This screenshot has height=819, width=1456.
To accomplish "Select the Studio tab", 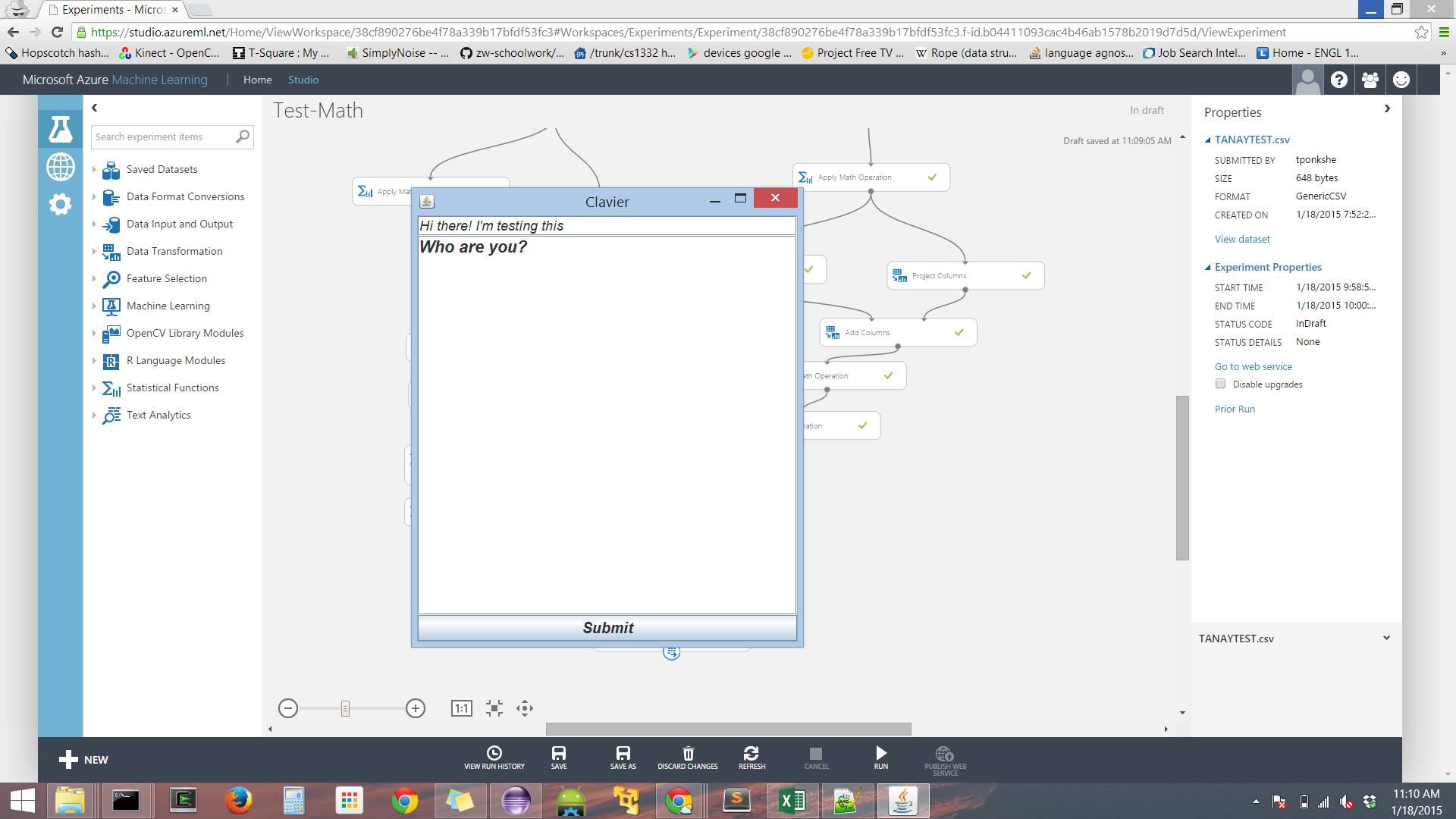I will (303, 80).
